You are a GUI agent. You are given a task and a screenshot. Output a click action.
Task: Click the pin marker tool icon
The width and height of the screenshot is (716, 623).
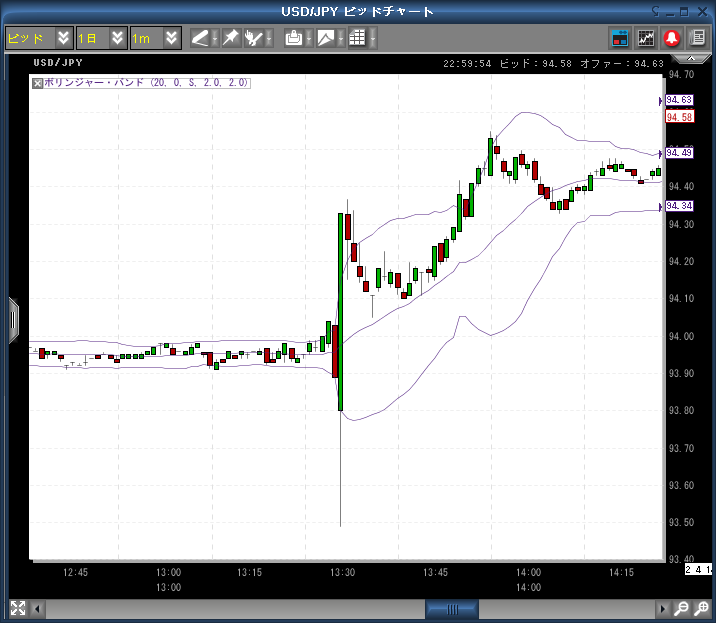coord(231,38)
